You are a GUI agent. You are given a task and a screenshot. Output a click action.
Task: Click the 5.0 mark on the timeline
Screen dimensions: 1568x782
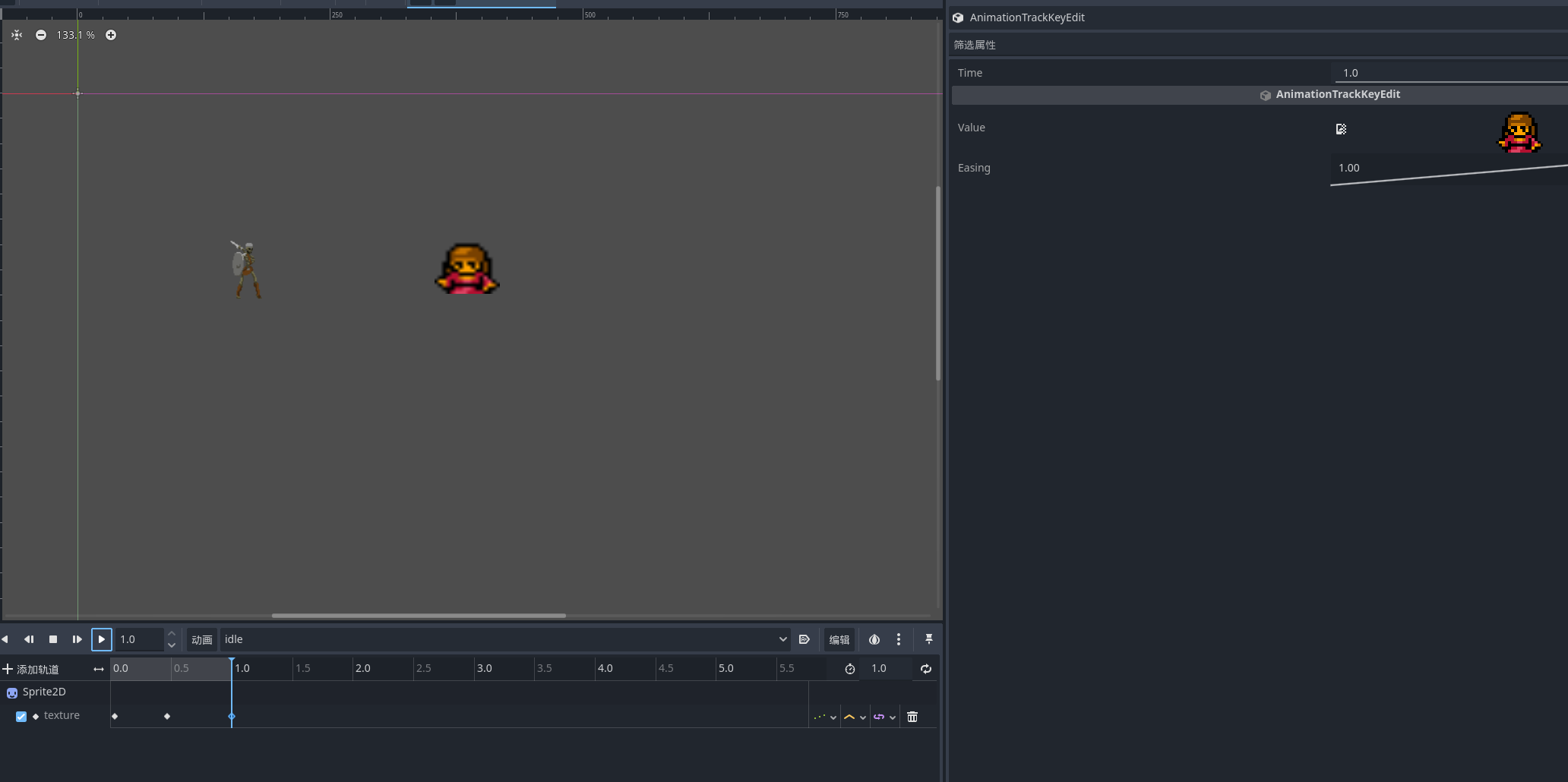coord(726,668)
